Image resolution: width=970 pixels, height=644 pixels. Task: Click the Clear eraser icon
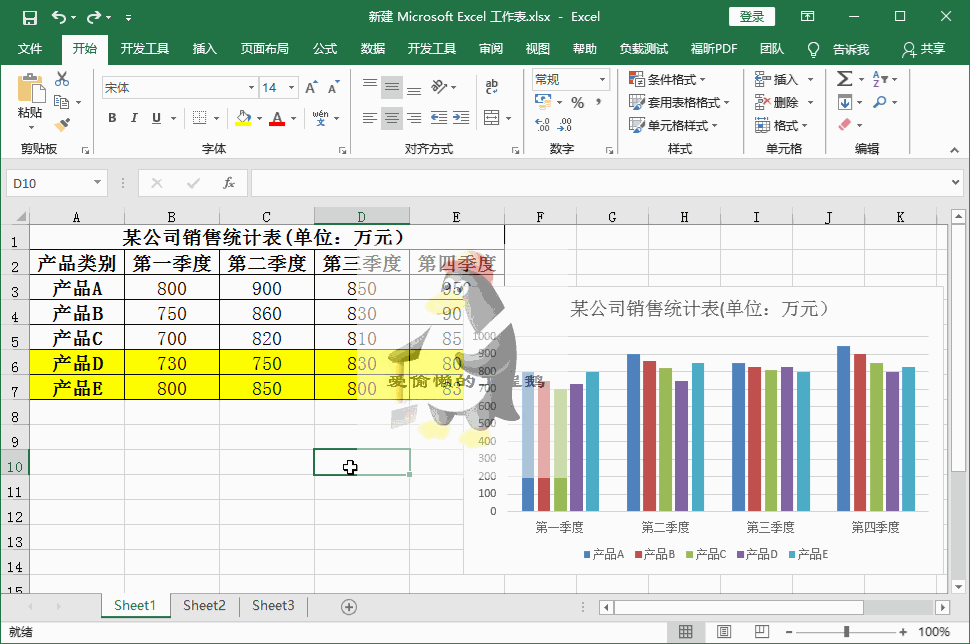click(x=845, y=124)
